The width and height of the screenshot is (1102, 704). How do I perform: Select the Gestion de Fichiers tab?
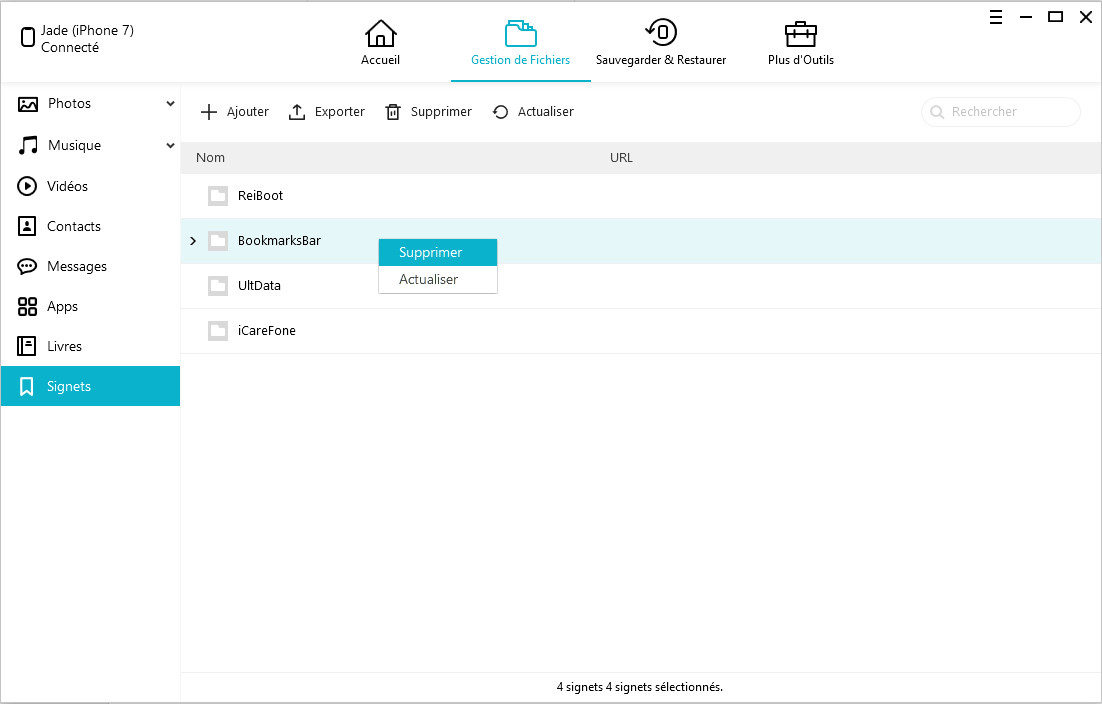520,43
